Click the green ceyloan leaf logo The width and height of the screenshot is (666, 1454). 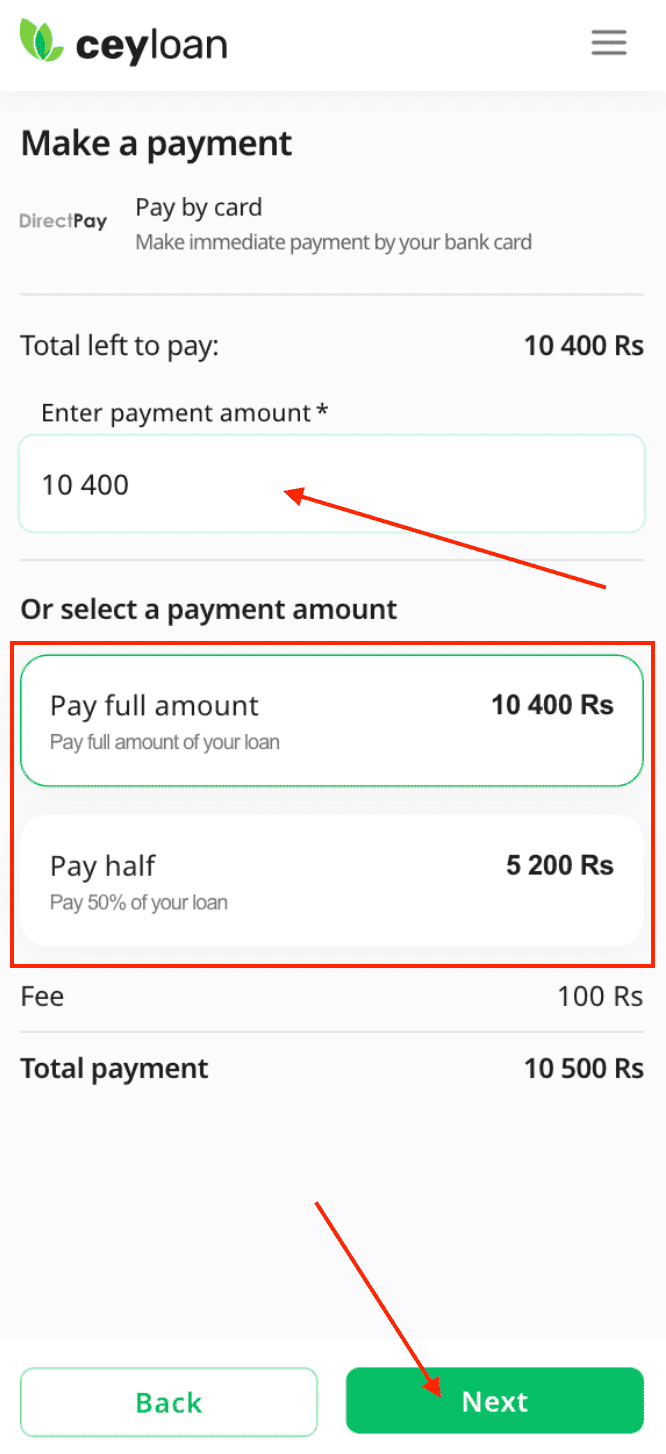41,41
